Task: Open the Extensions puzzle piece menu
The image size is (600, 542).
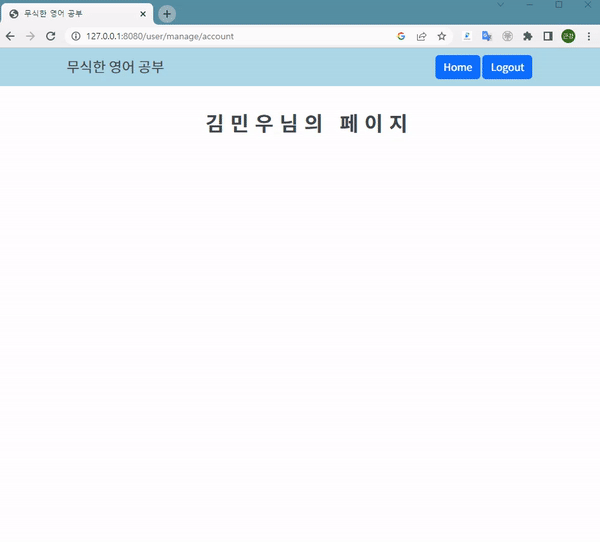Action: [528, 36]
